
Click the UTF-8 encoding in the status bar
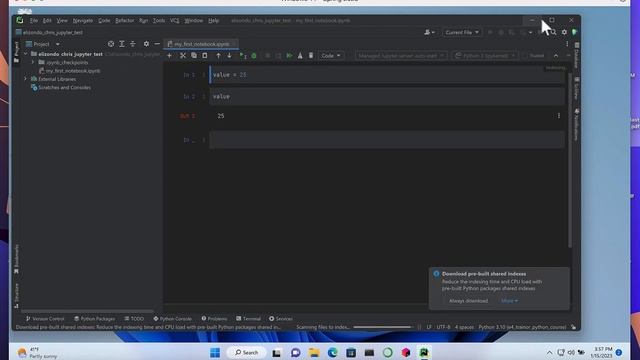tap(443, 327)
